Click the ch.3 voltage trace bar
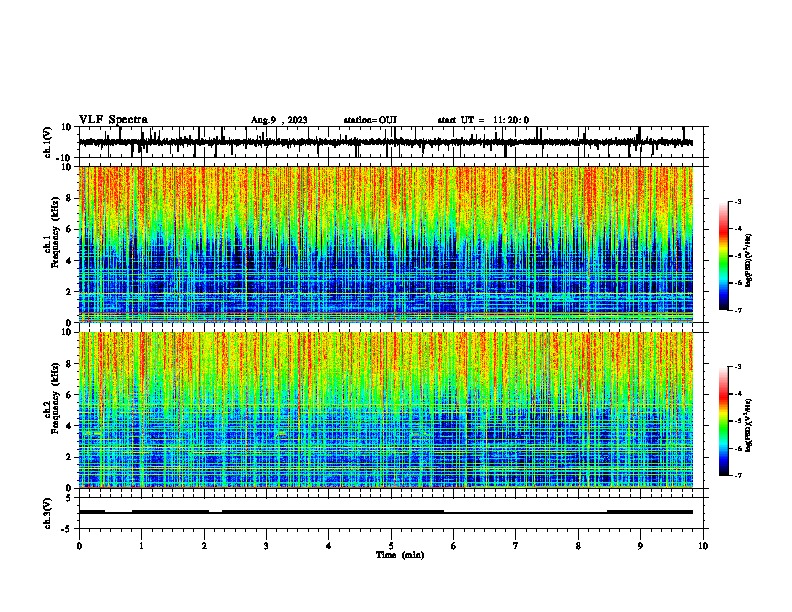 [x=386, y=512]
